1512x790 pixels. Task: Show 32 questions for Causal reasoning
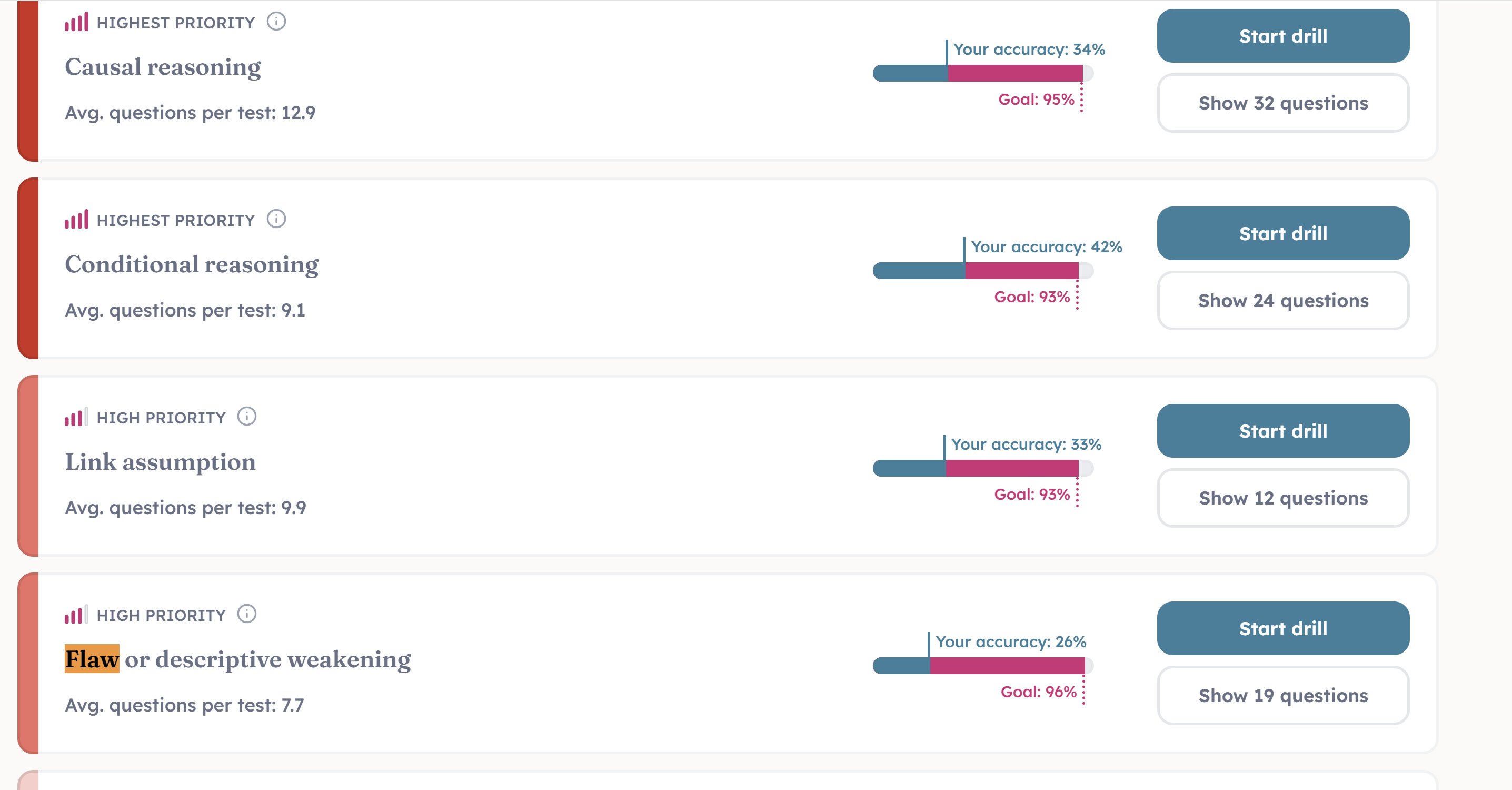(x=1283, y=103)
